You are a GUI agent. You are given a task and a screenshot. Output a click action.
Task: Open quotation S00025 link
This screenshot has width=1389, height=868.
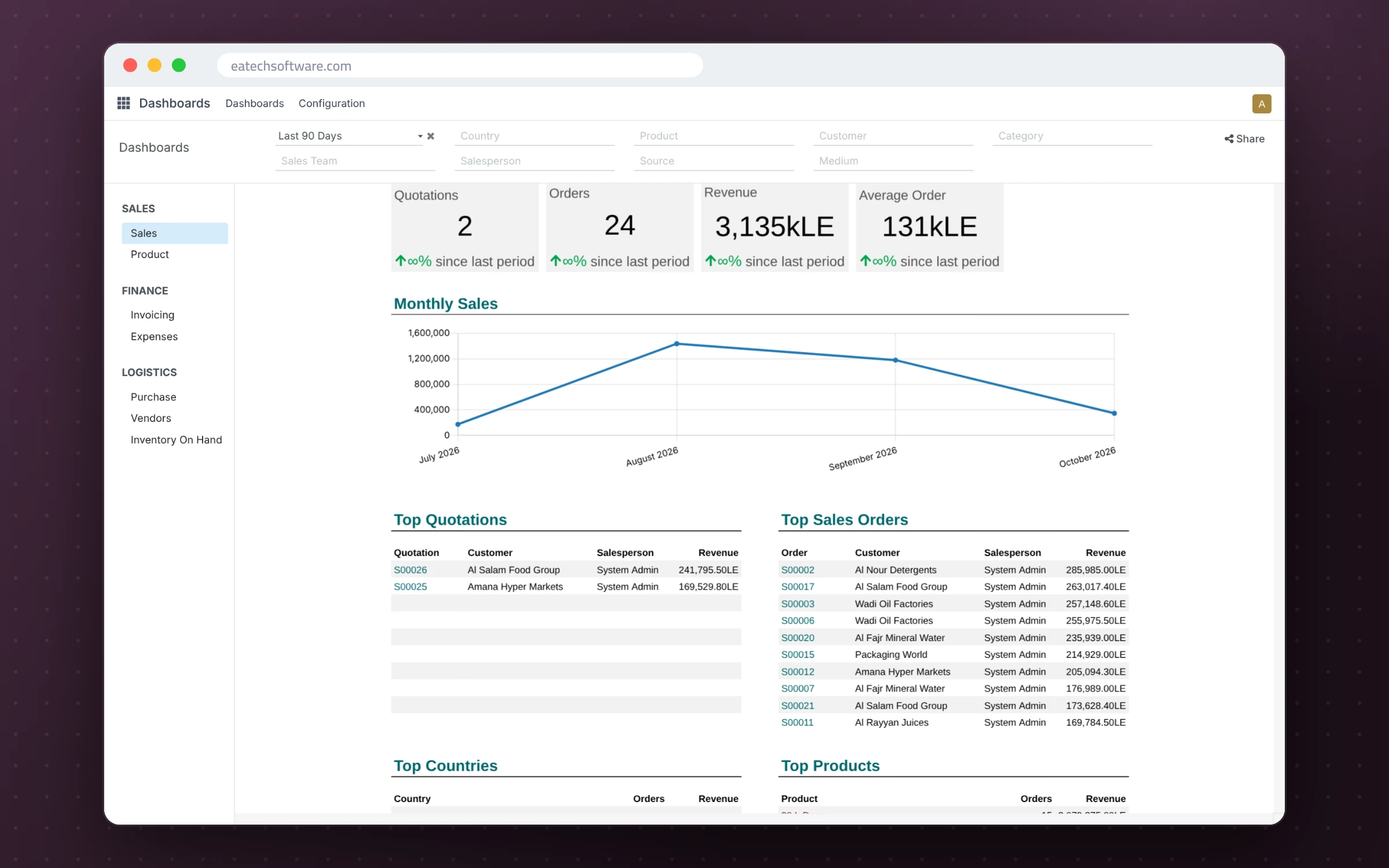point(410,587)
